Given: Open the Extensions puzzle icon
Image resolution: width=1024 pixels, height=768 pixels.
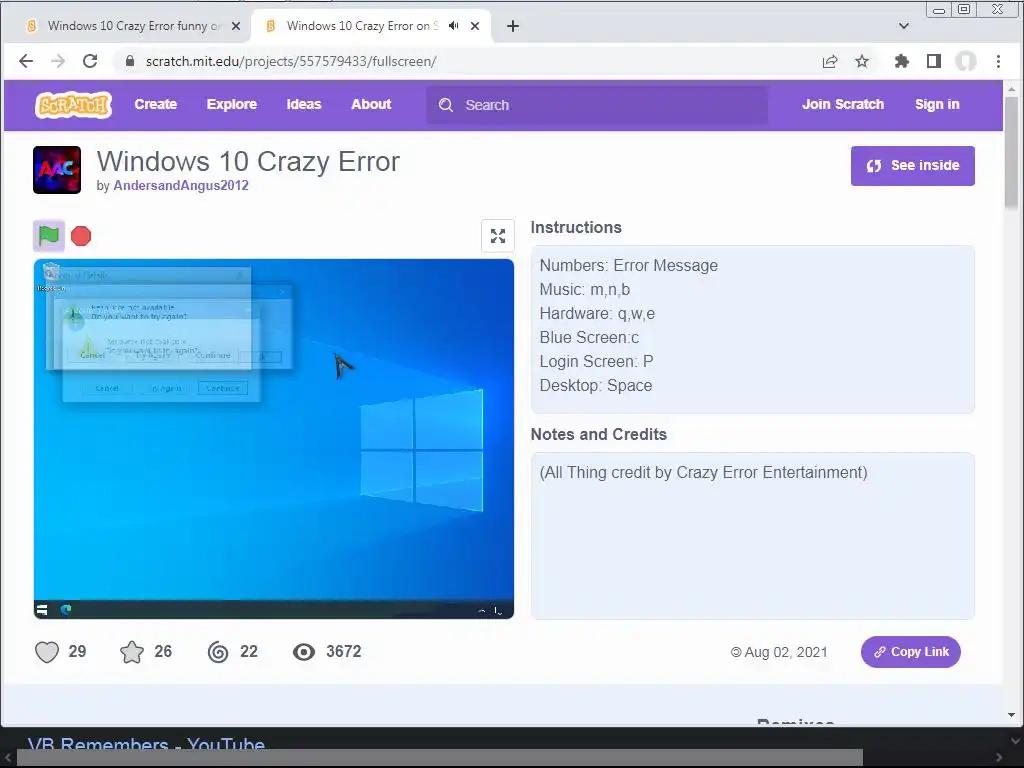Looking at the screenshot, I should coord(902,61).
